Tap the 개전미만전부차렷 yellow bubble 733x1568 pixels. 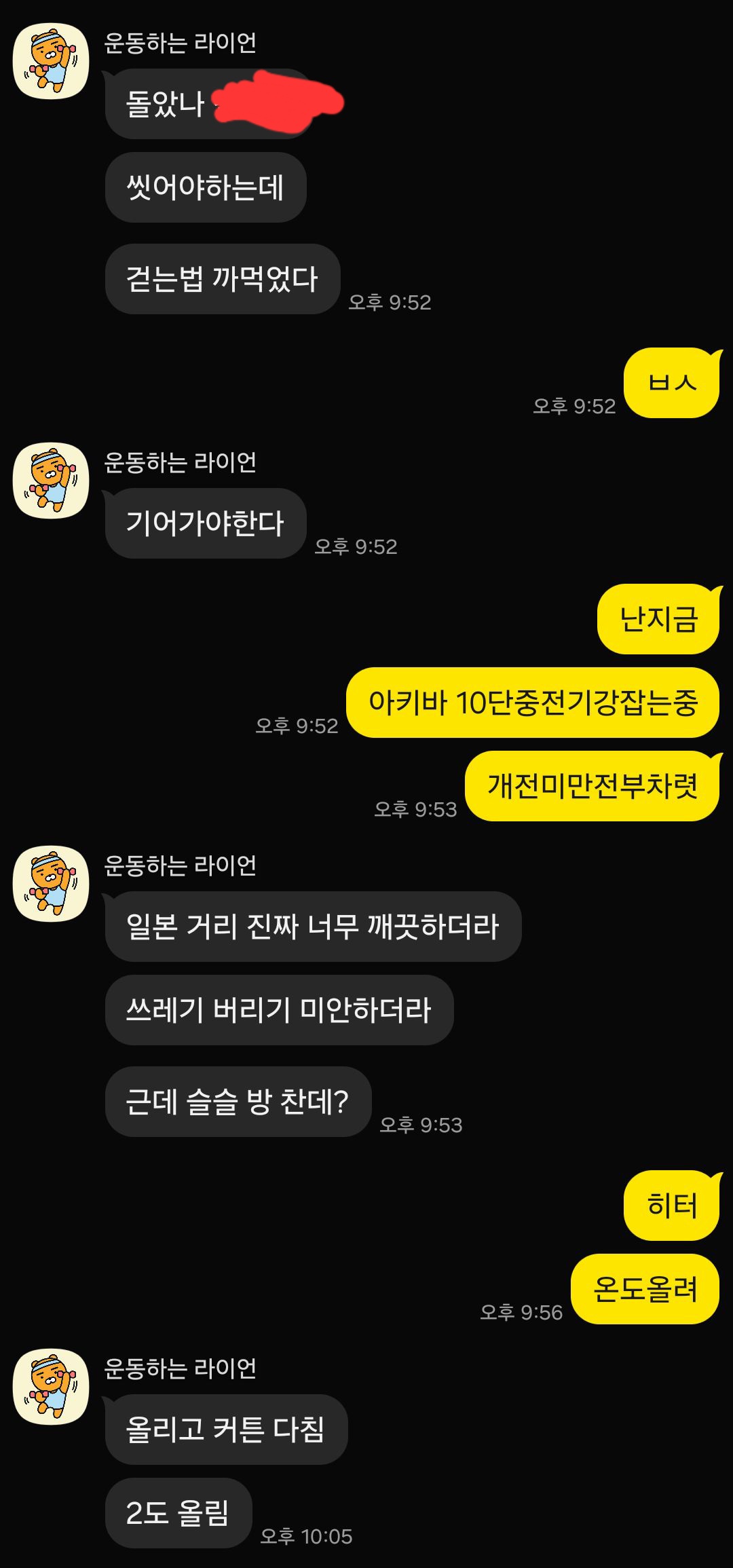tap(593, 786)
